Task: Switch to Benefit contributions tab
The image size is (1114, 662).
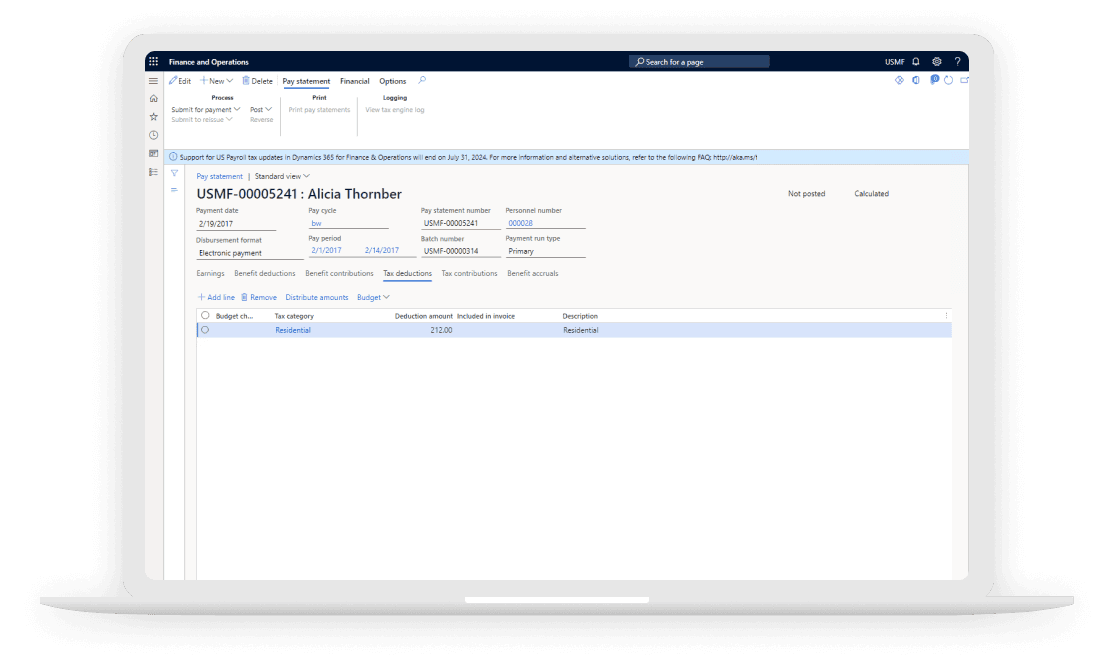Action: (x=339, y=273)
